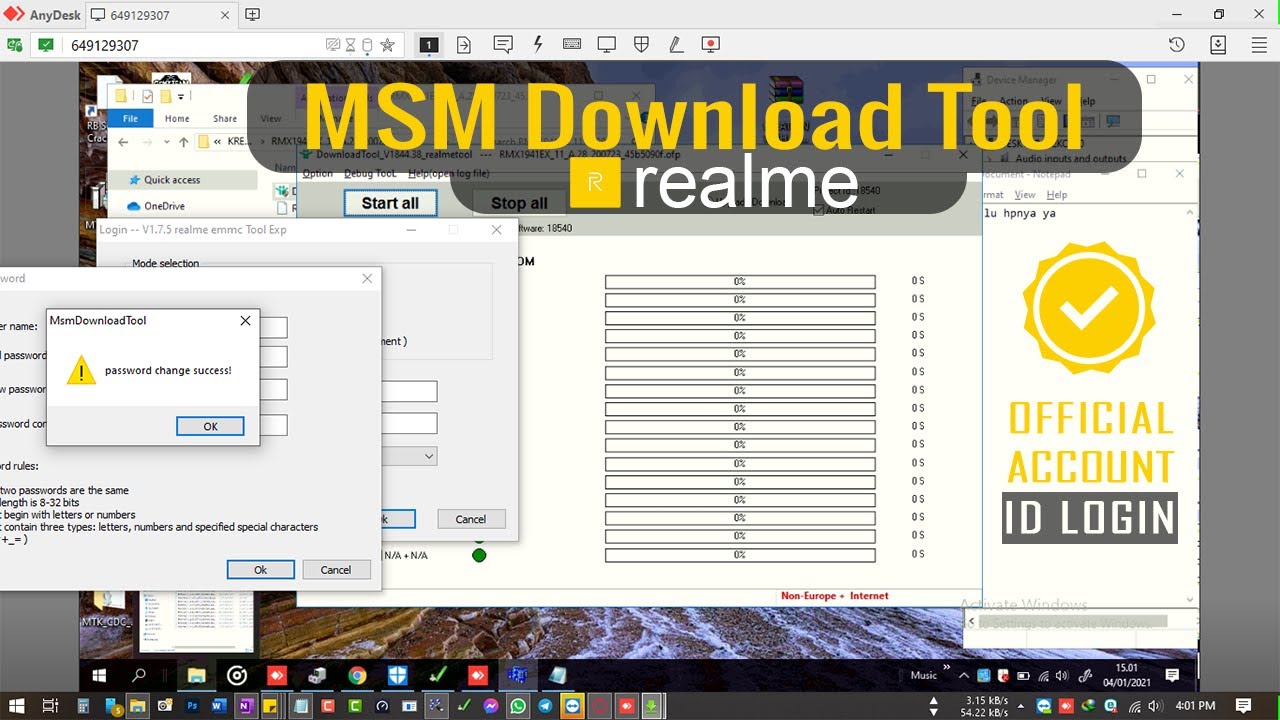Open OneNote from local taskbar
Viewport: 1280px width, 720px height.
tap(246, 706)
